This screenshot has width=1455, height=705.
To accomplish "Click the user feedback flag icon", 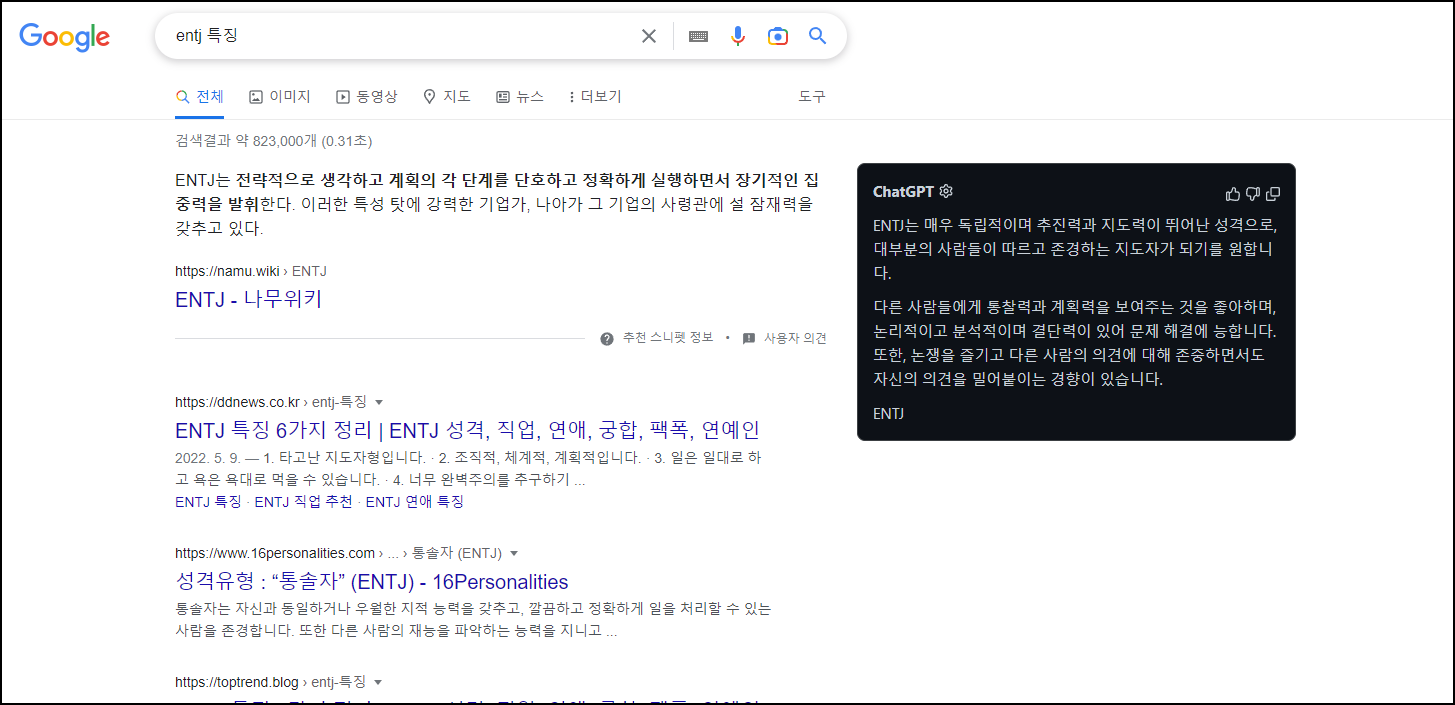I will tap(748, 338).
